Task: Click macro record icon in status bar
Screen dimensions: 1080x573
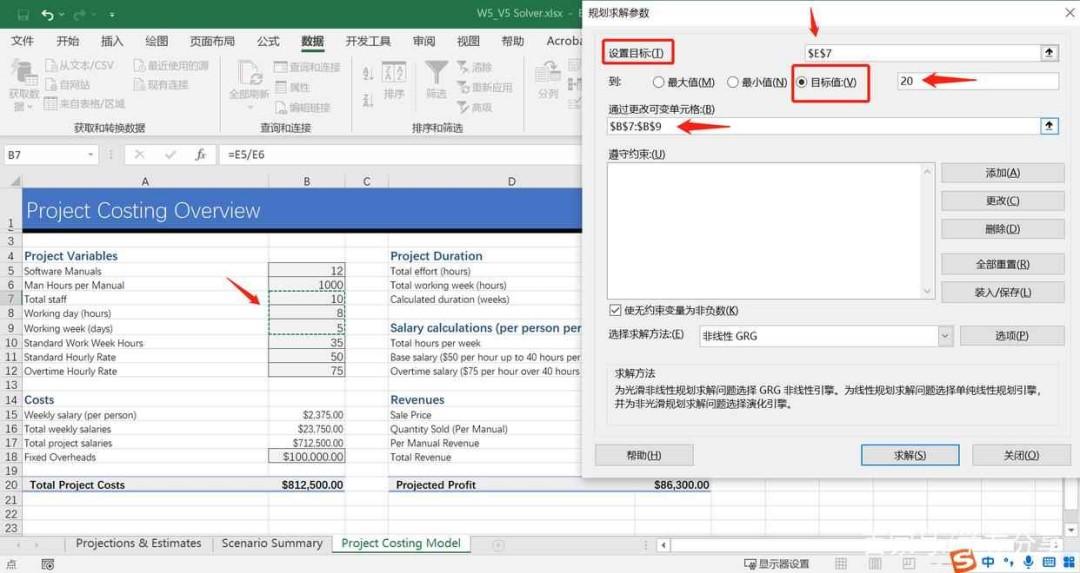Action: [47, 565]
